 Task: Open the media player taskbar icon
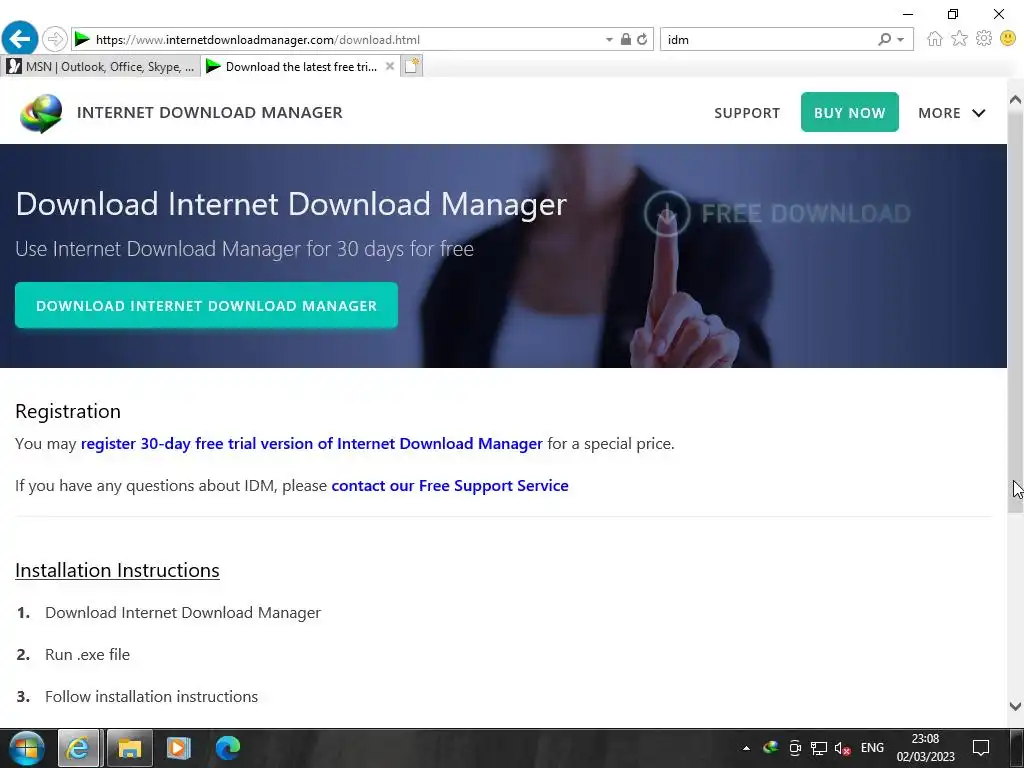tap(178, 748)
